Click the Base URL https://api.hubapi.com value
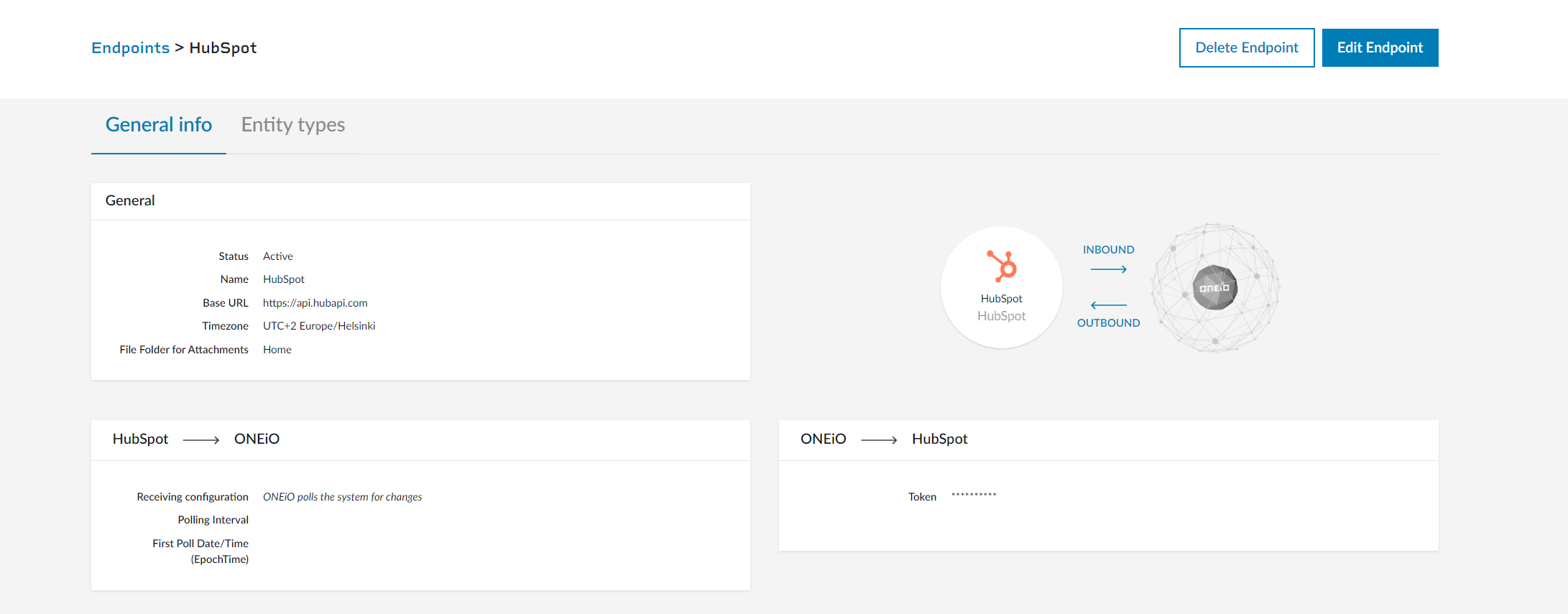 click(x=315, y=303)
